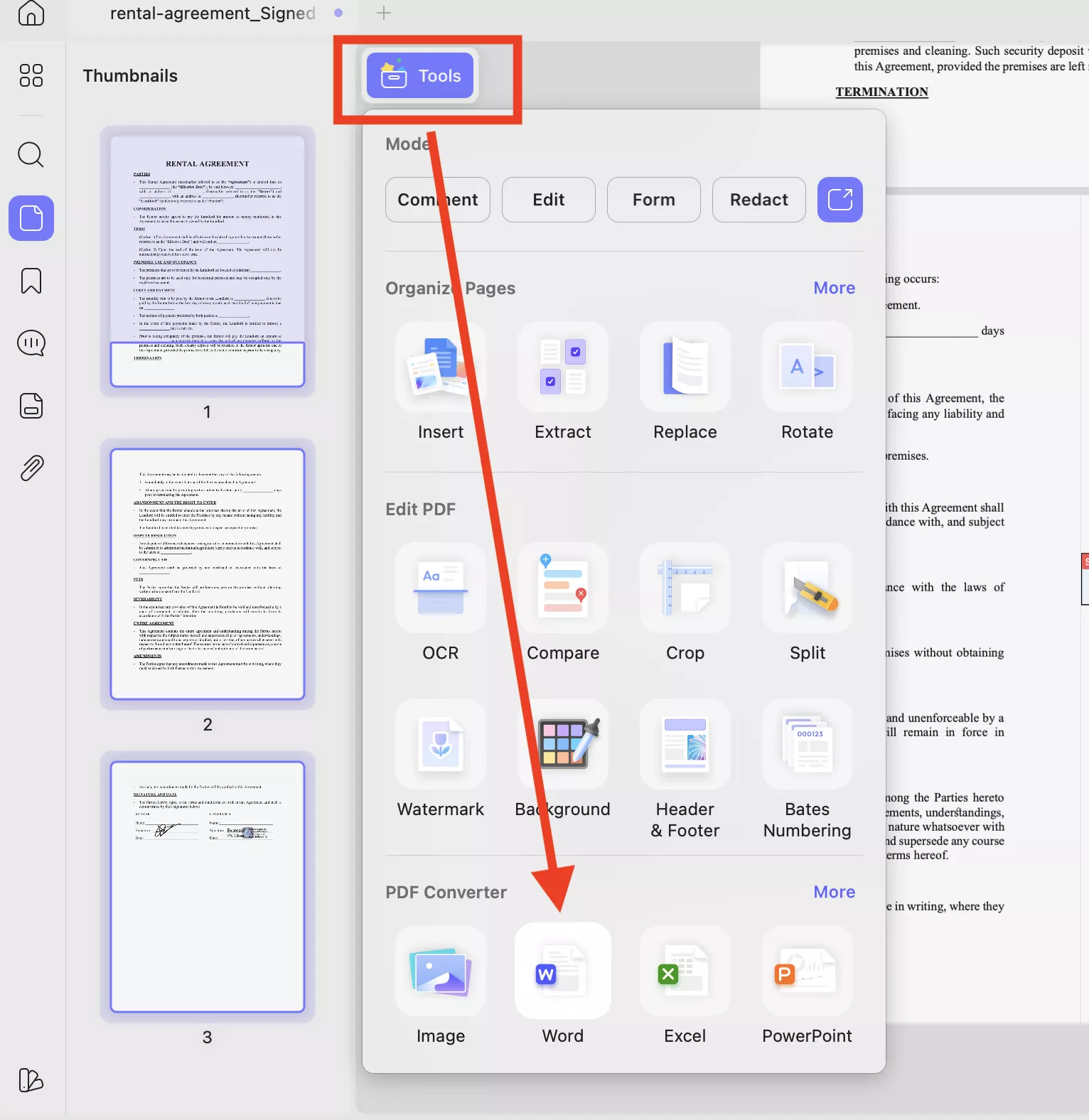Switch to Form mode
The image size is (1089, 1120).
click(x=654, y=200)
